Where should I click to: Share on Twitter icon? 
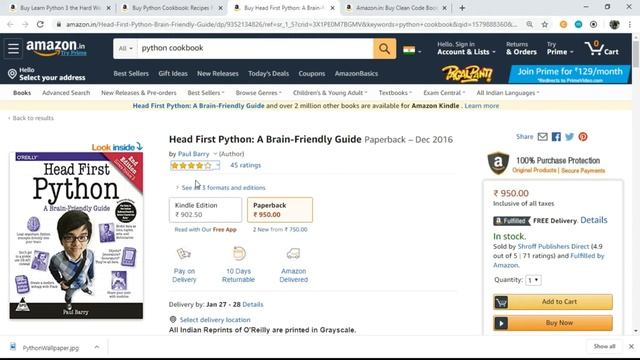tap(569, 137)
